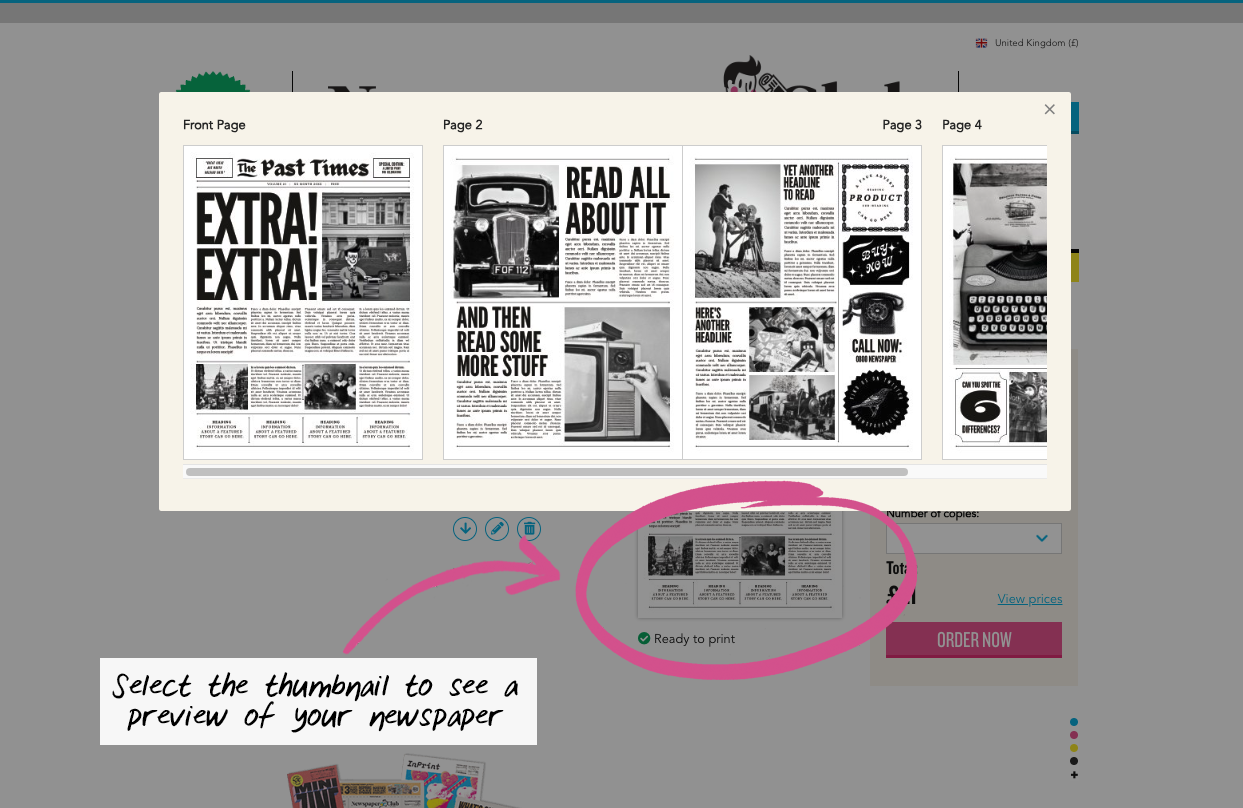Delete the newspaper using the trash icon
This screenshot has width=1243, height=808.
point(529,529)
